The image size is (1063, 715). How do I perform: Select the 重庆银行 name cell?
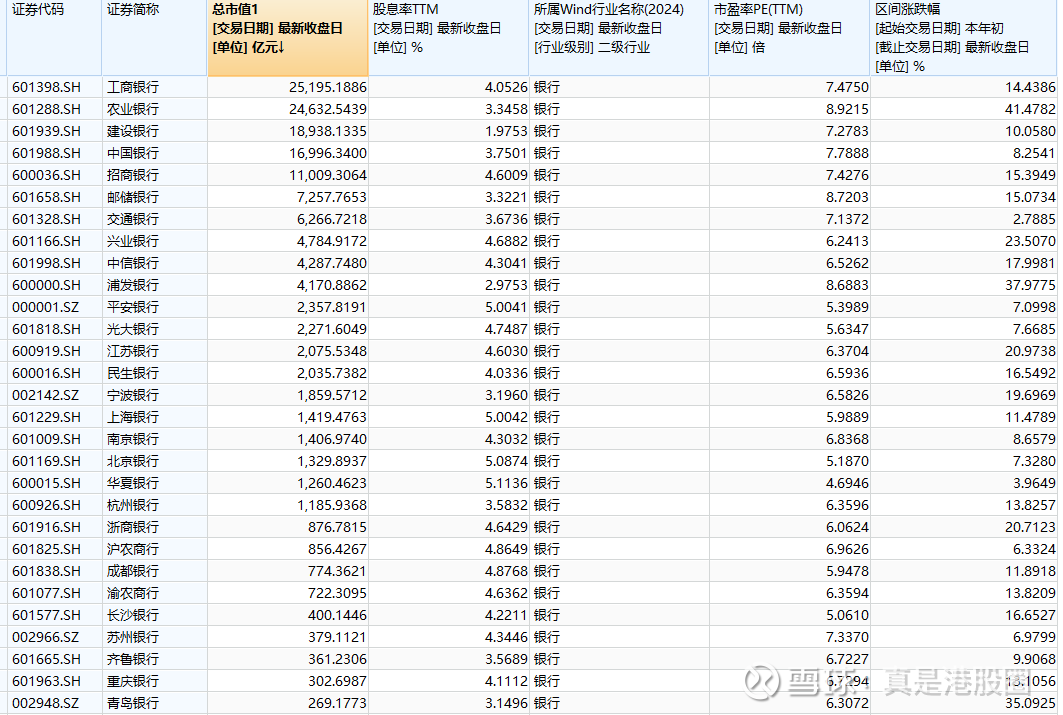tap(133, 682)
